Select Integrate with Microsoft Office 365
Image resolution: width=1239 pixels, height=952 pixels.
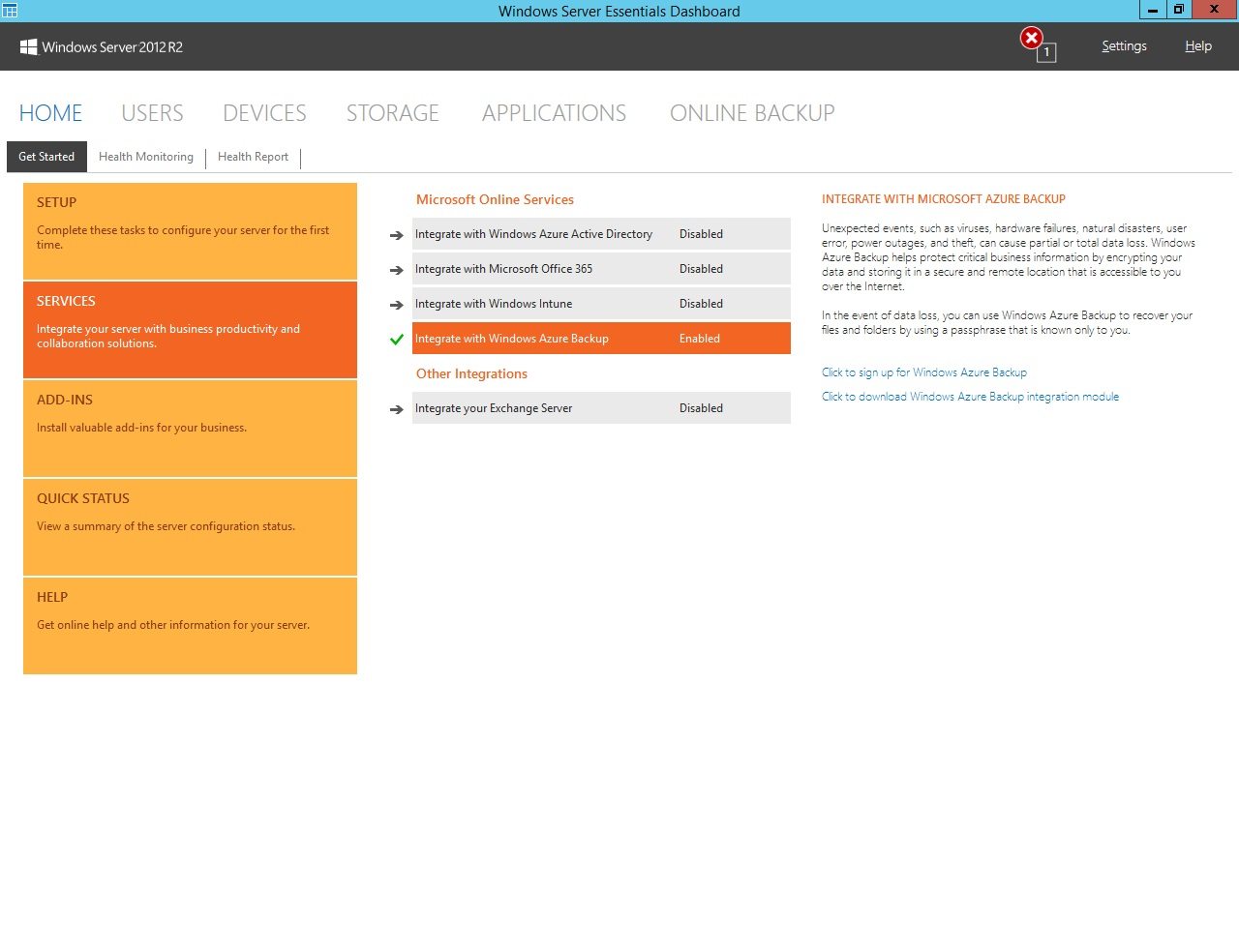click(601, 269)
